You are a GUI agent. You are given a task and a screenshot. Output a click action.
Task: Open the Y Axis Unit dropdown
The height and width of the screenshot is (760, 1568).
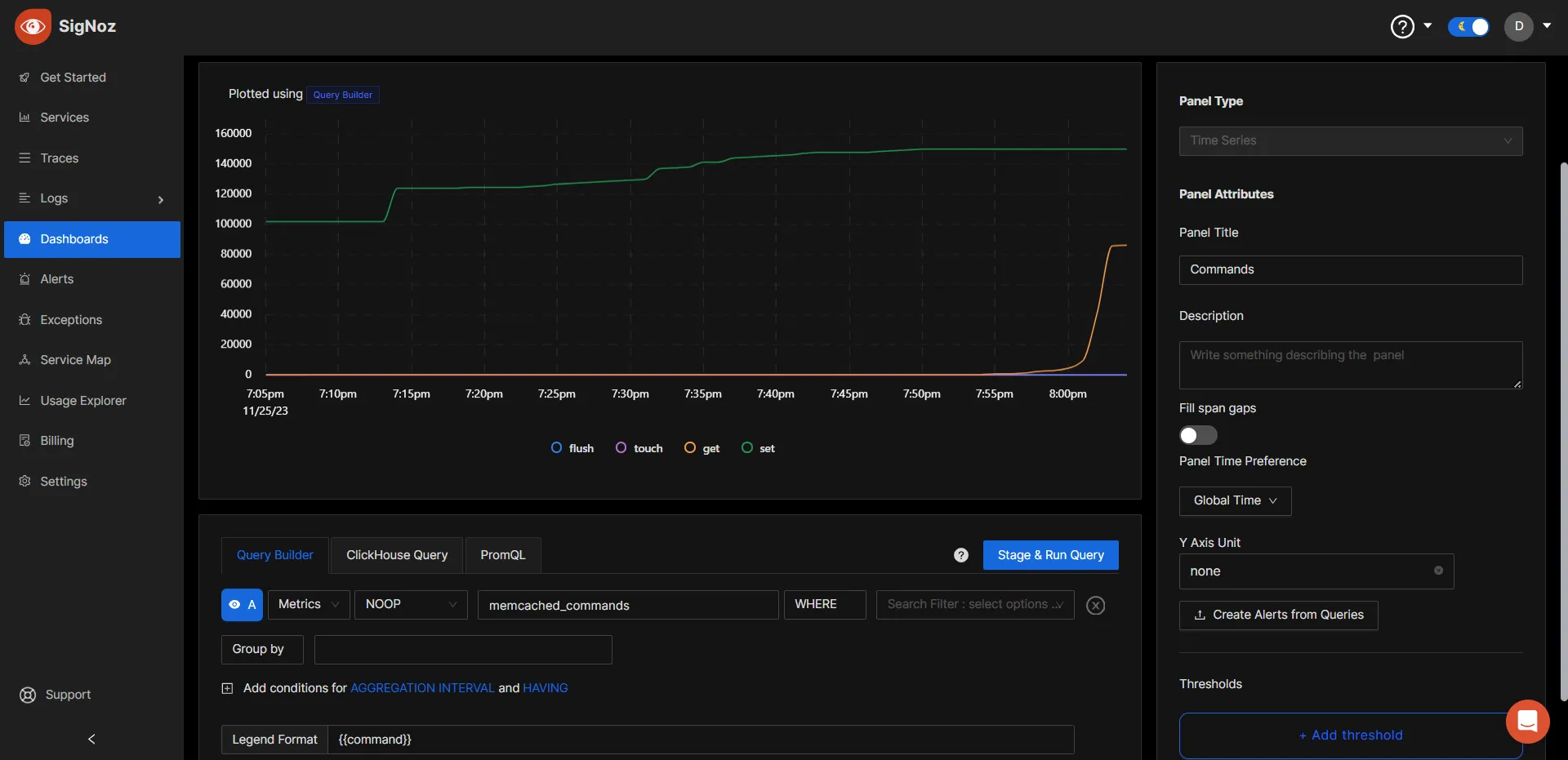click(1316, 571)
